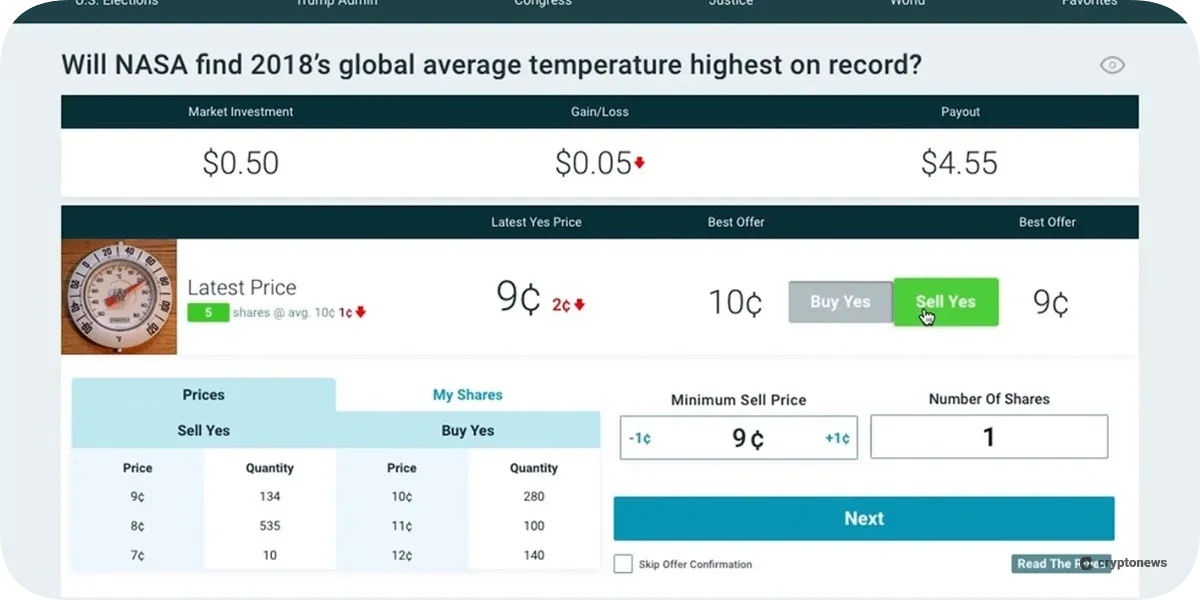Click the 11¢ Buy Yes price
Viewport: 1200px width, 600px height.
402,526
